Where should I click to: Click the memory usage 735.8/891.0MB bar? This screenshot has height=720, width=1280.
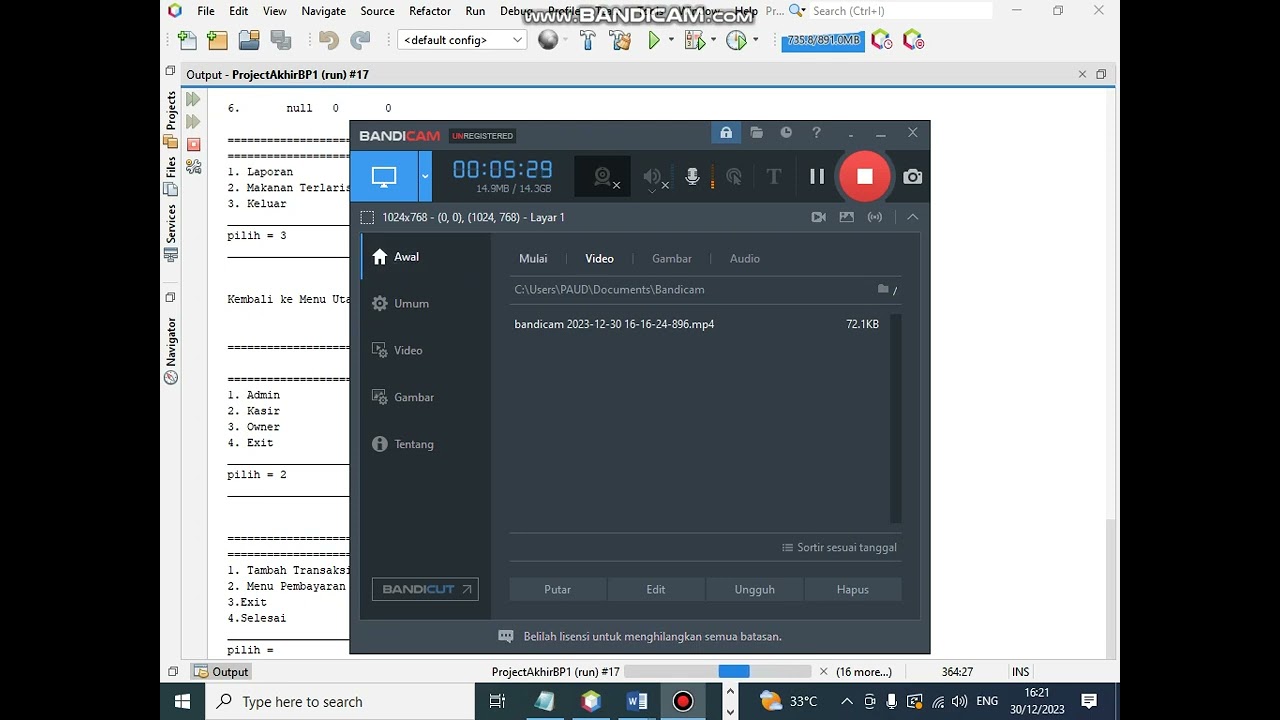823,40
